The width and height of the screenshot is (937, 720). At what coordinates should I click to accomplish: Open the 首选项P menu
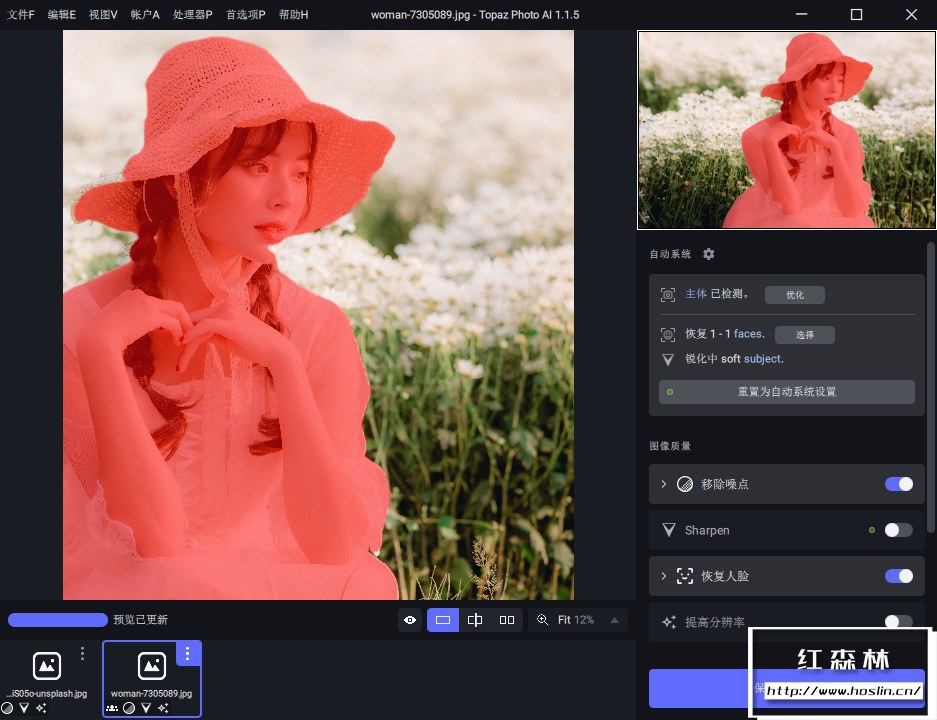pyautogui.click(x=246, y=14)
